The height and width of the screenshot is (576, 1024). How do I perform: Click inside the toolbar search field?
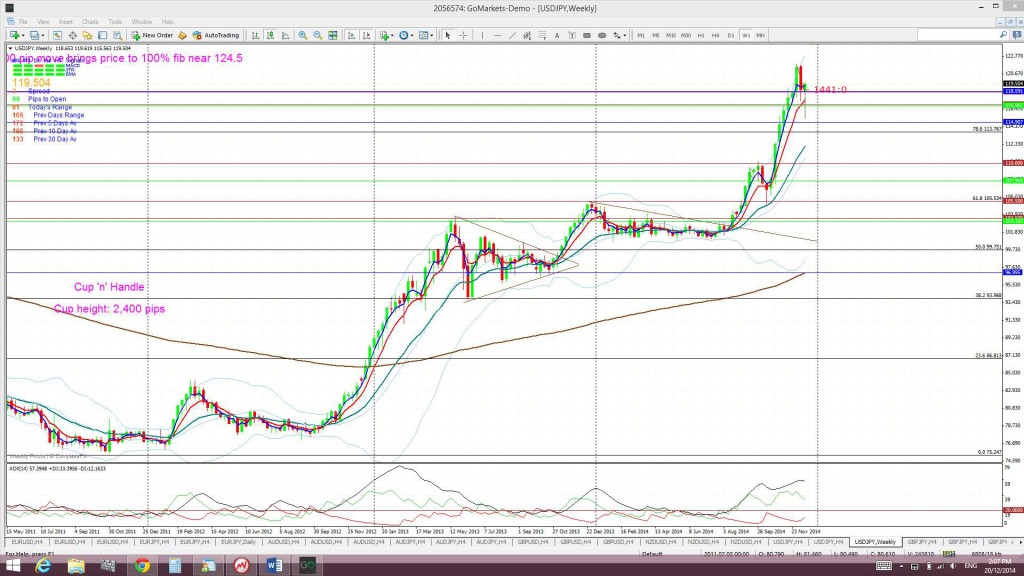point(957,35)
